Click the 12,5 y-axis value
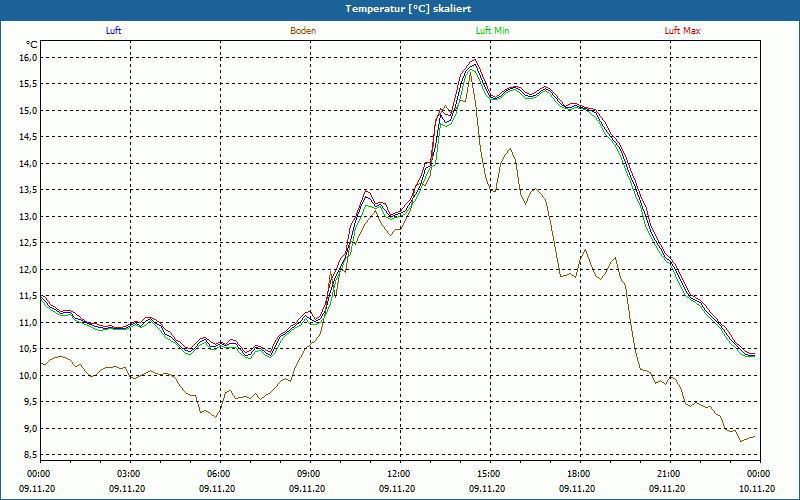Image resolution: width=800 pixels, height=500 pixels. (x=28, y=243)
